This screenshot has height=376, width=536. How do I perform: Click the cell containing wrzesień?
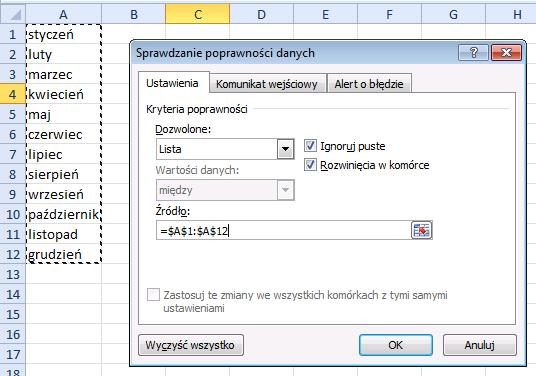[64, 194]
